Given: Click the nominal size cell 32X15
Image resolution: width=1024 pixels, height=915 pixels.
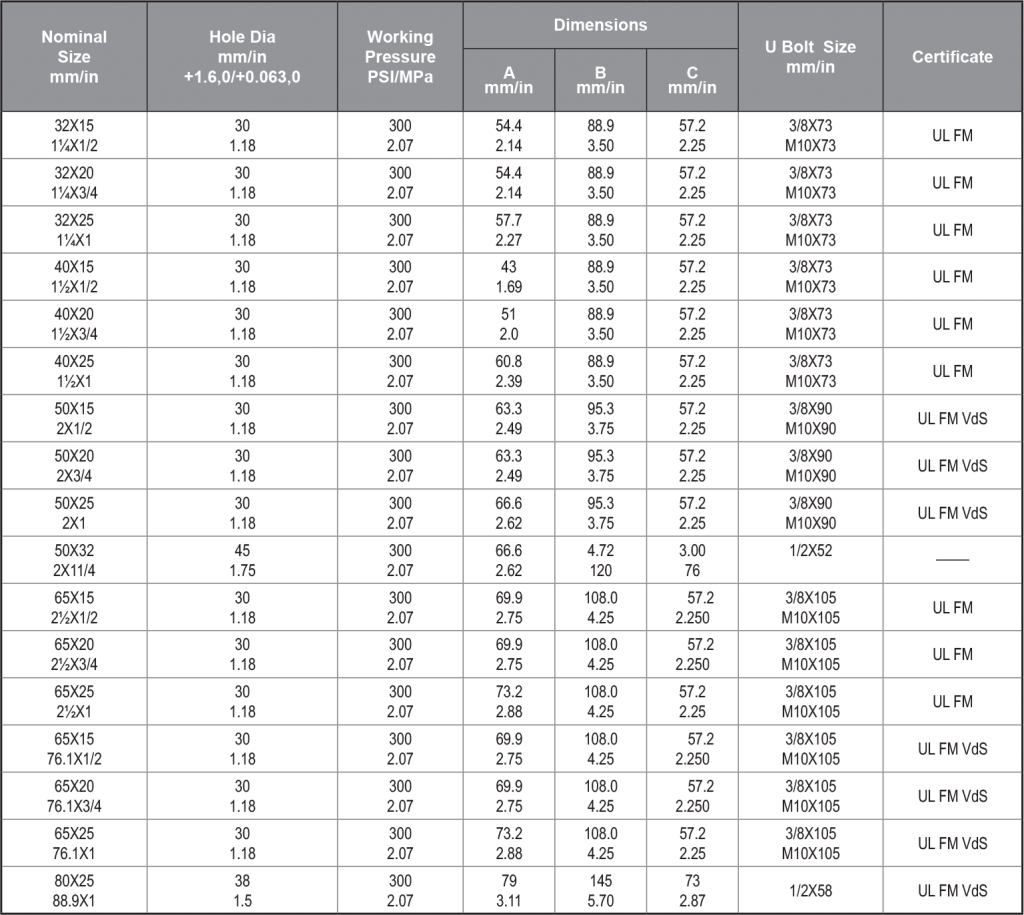Looking at the screenshot, I should 74,135.
